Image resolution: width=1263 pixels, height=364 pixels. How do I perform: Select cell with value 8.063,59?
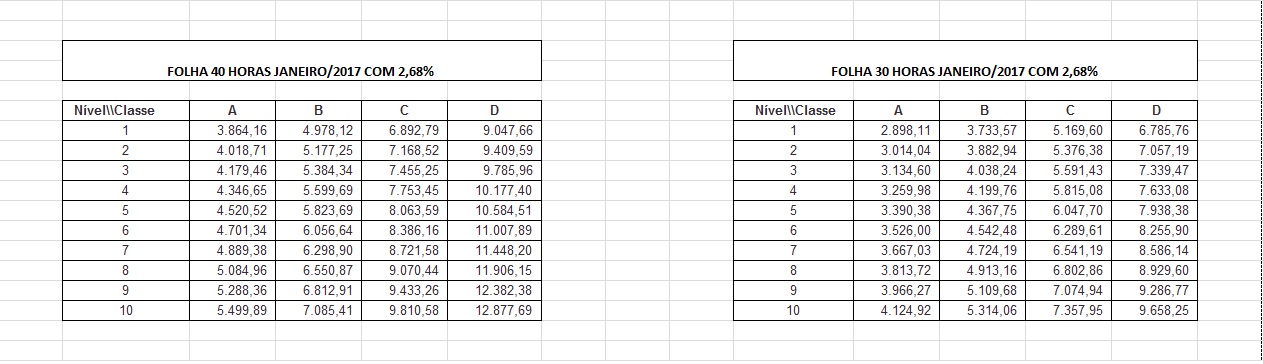pyautogui.click(x=404, y=210)
